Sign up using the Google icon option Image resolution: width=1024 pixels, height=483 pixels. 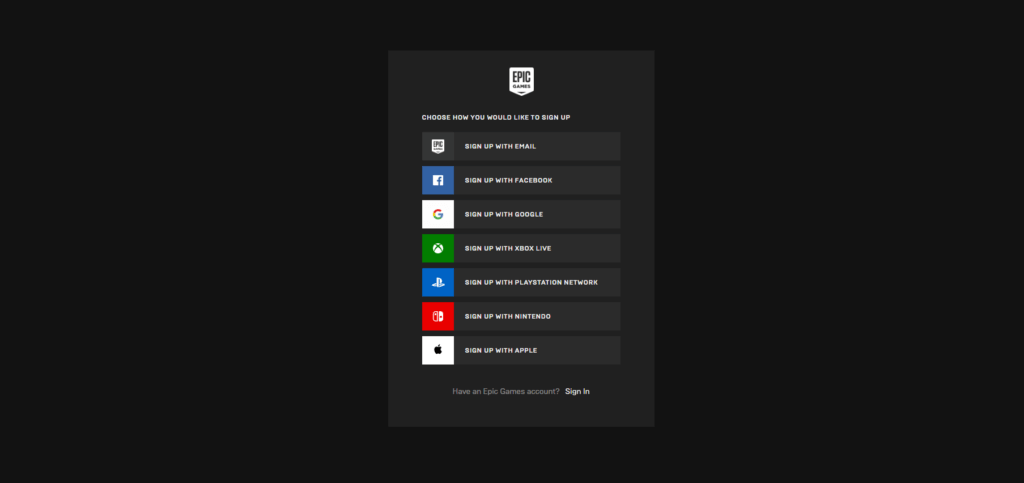pos(521,214)
